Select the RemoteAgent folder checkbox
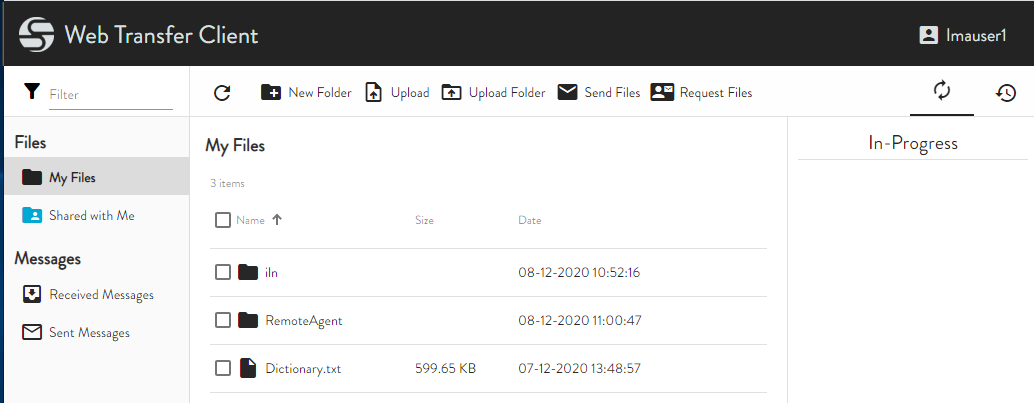Screen dimensions: 1034x403 coord(223,320)
